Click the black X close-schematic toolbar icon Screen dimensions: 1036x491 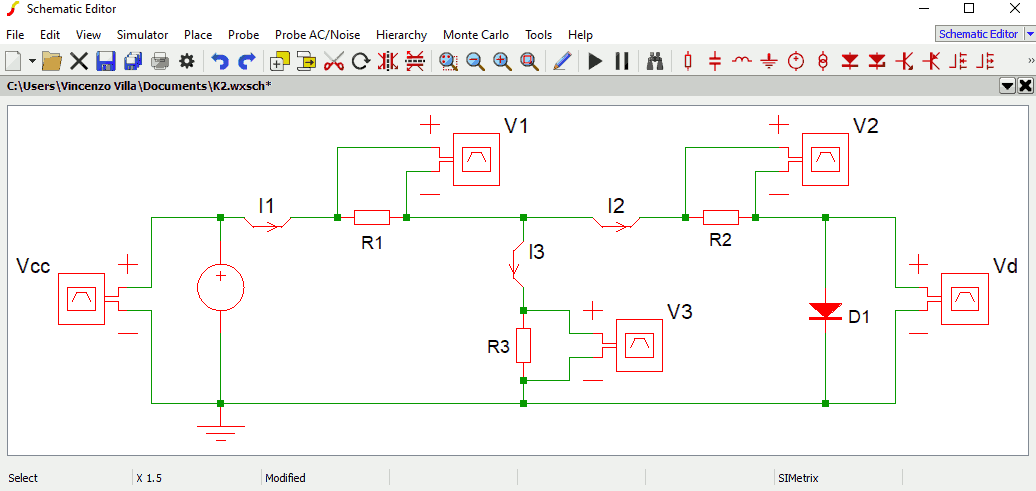tap(79, 61)
